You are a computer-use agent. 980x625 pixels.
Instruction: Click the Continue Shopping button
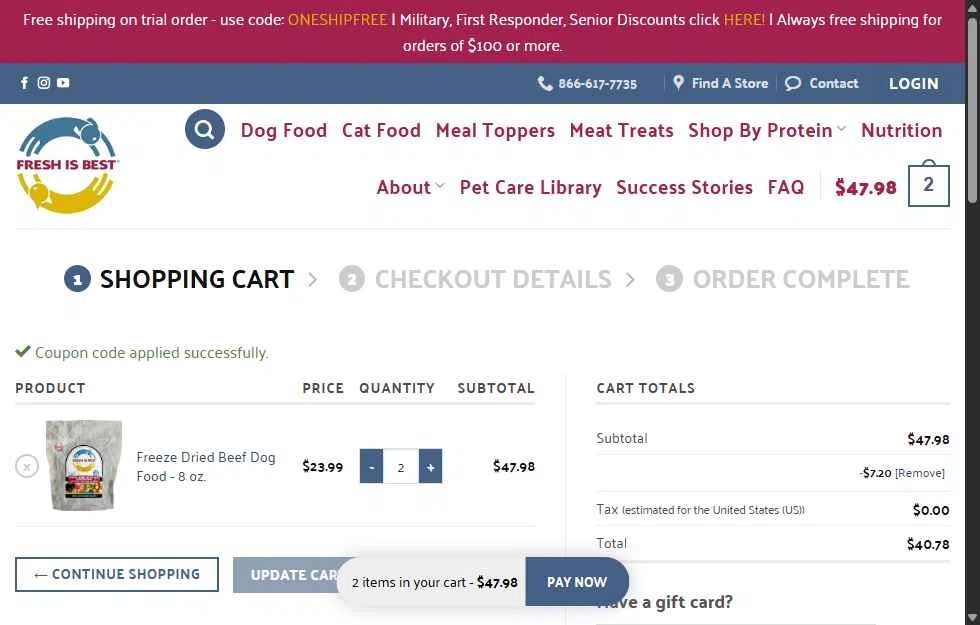pyautogui.click(x=117, y=574)
